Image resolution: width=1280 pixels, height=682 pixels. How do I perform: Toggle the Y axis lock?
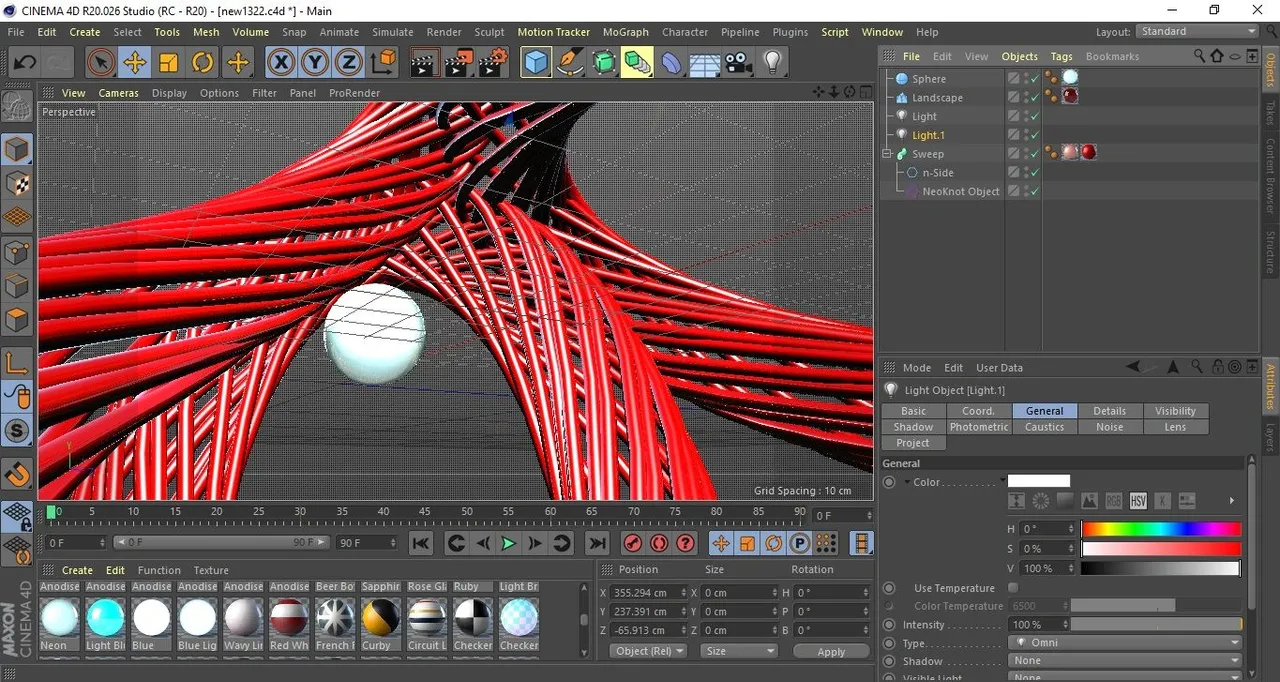(x=315, y=63)
